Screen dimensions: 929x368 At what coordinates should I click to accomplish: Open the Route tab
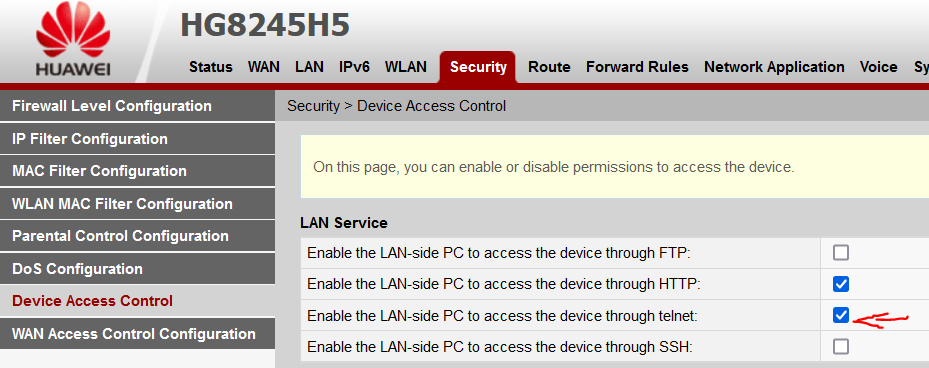(x=549, y=67)
